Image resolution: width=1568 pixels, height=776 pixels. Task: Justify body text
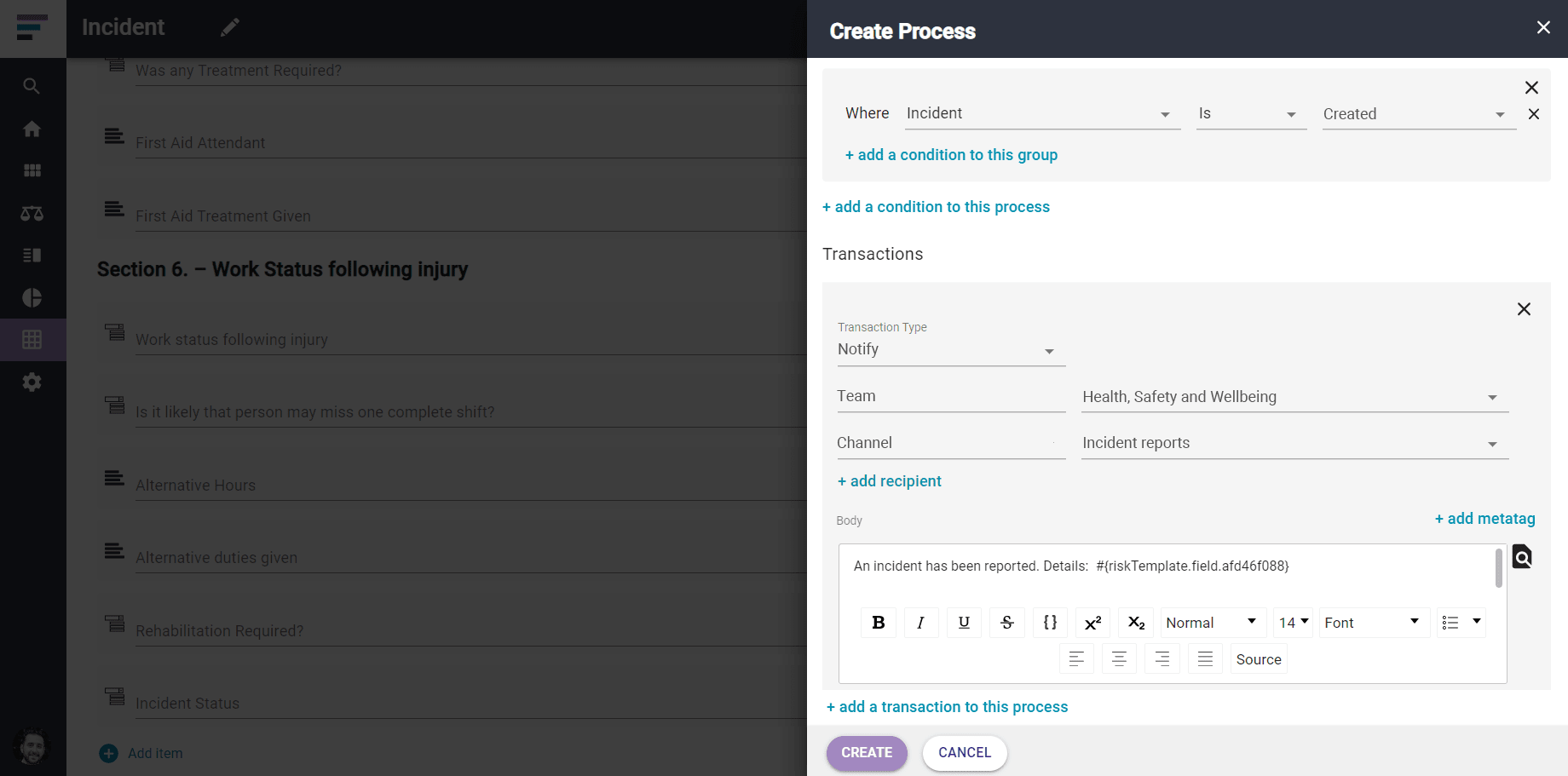[1205, 659]
